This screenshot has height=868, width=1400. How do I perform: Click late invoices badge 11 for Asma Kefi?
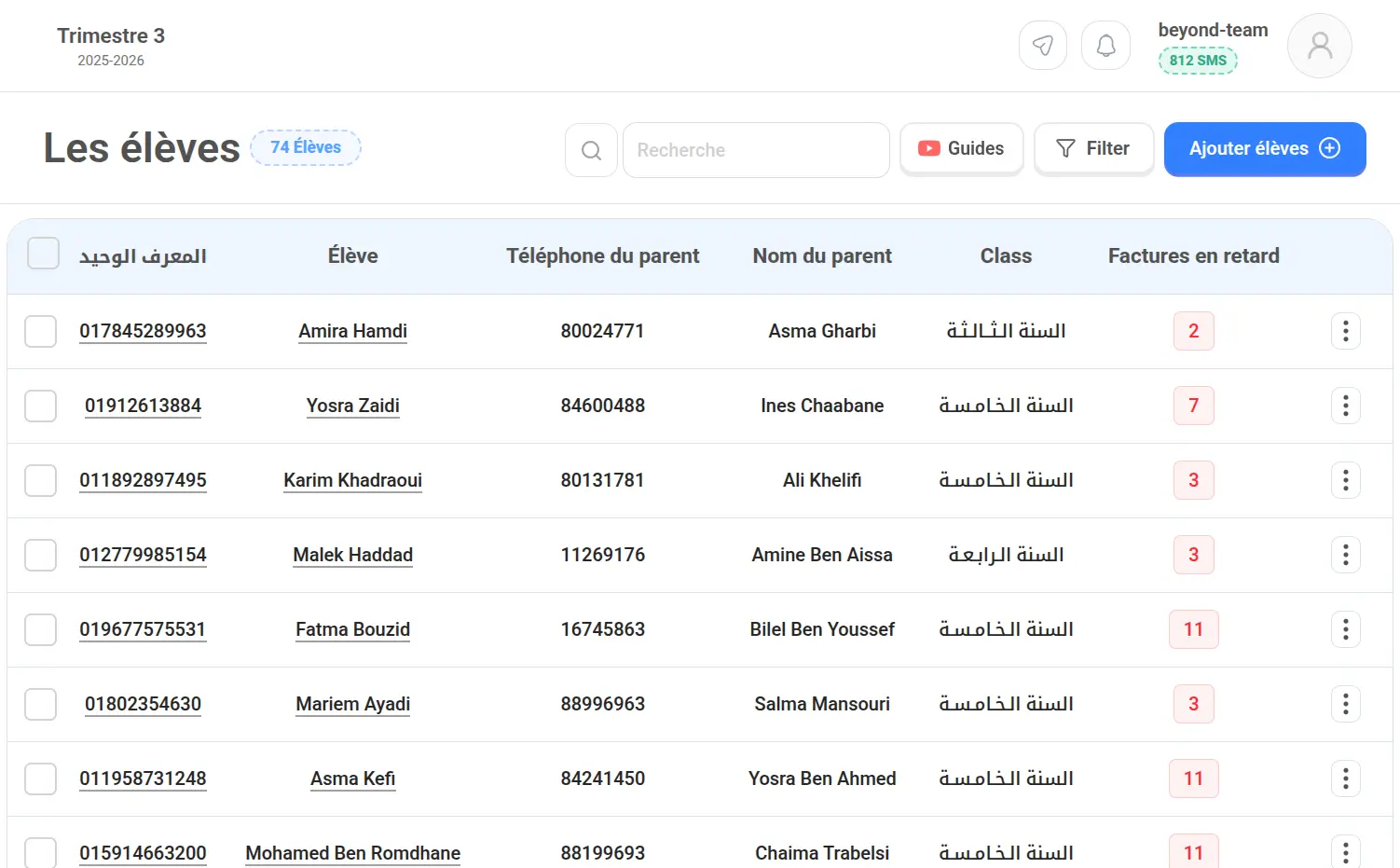click(x=1193, y=778)
